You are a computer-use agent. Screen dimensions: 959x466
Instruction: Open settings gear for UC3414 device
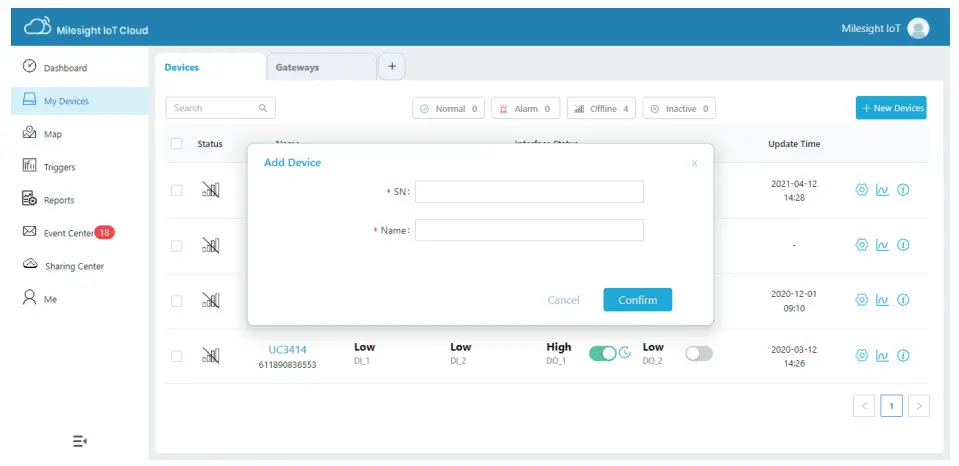(862, 355)
